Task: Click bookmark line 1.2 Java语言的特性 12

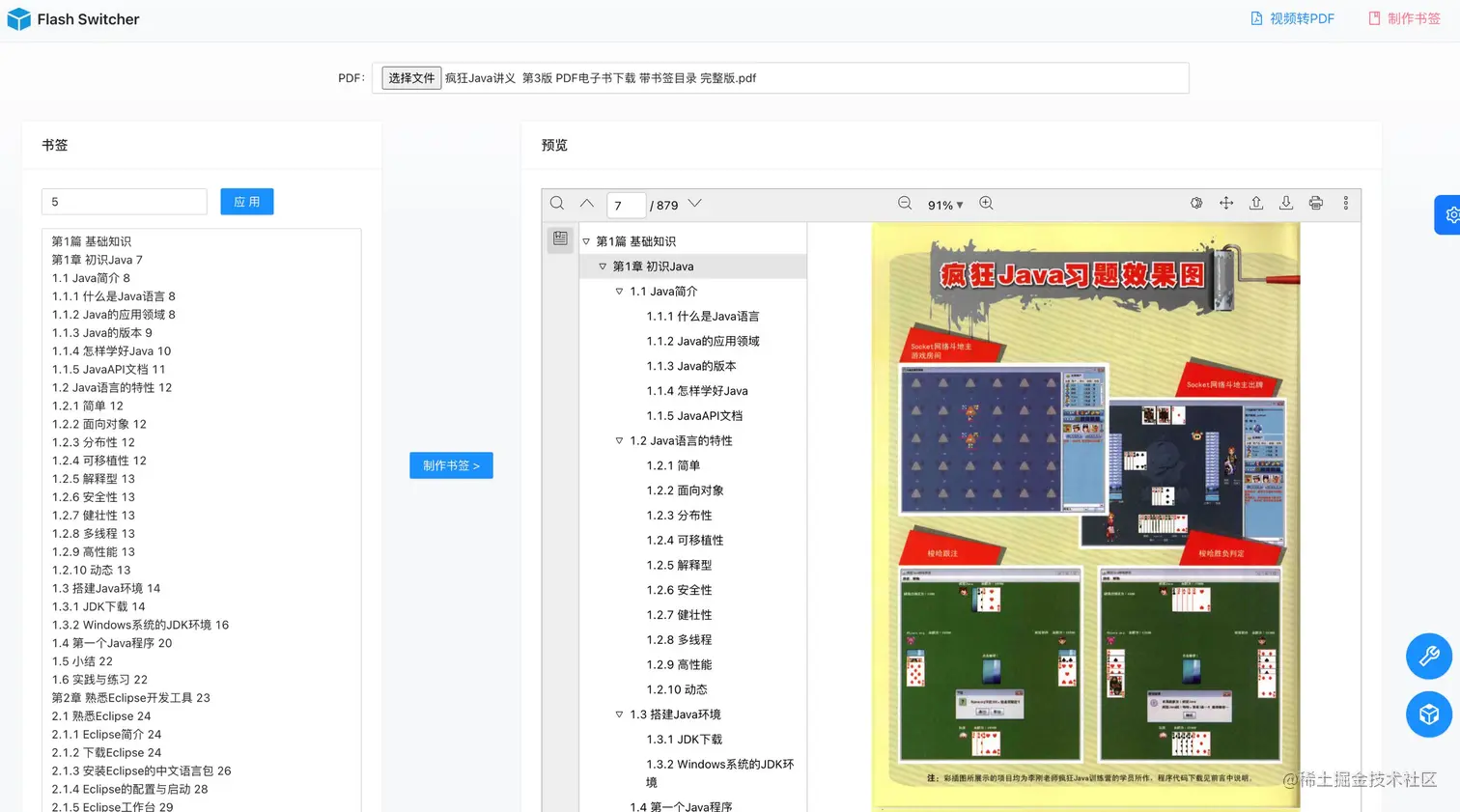Action: coord(112,388)
